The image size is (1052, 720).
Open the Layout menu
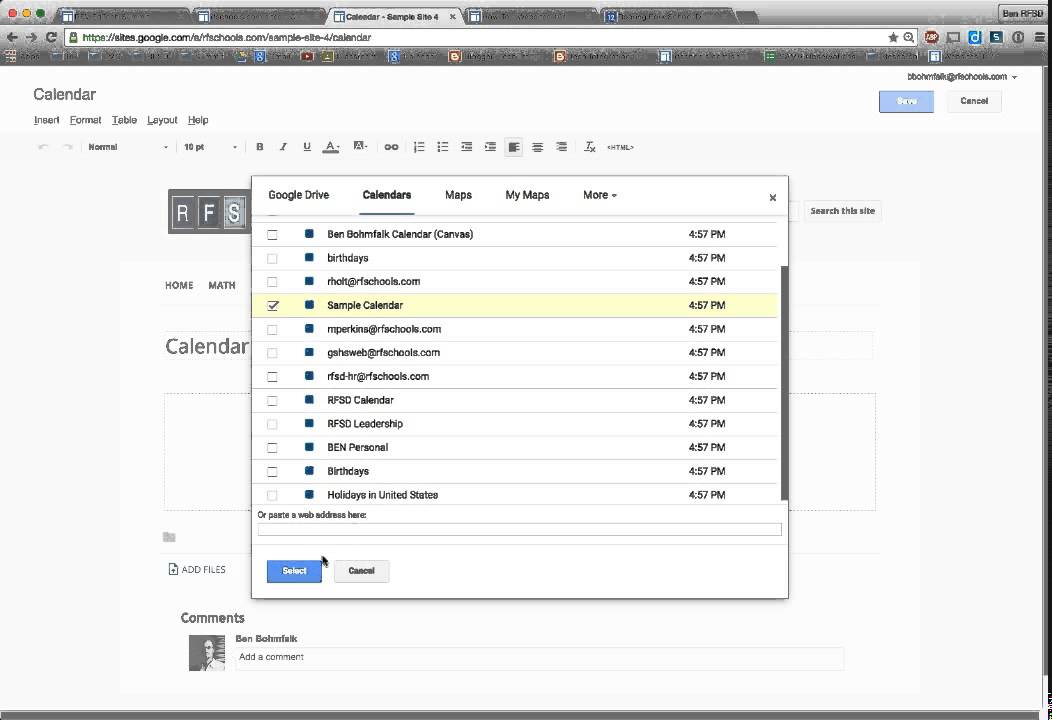(x=162, y=120)
